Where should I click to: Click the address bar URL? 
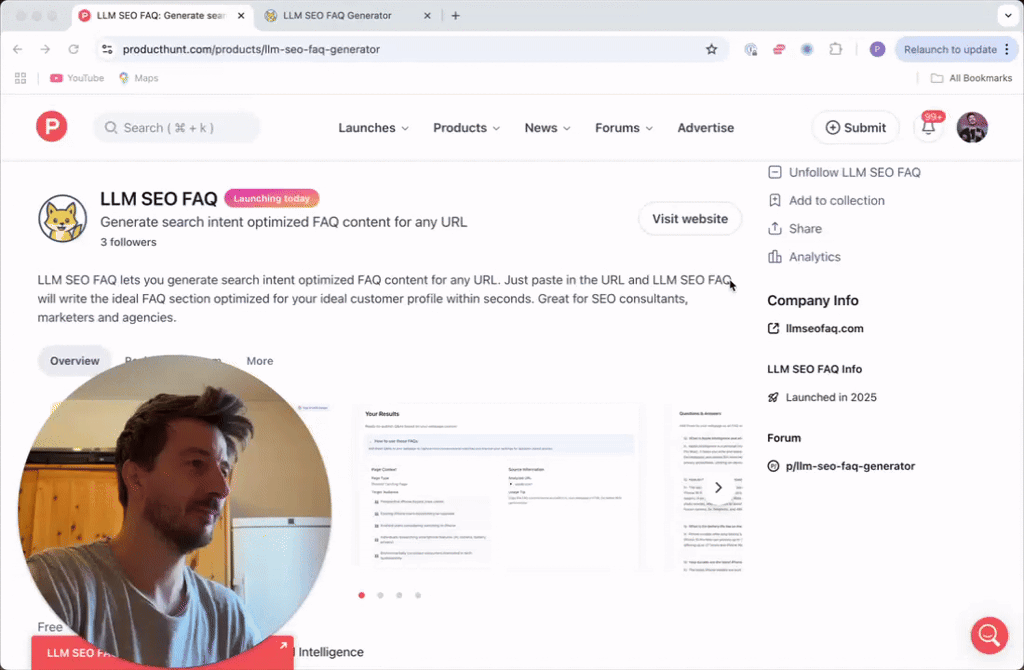pos(251,49)
